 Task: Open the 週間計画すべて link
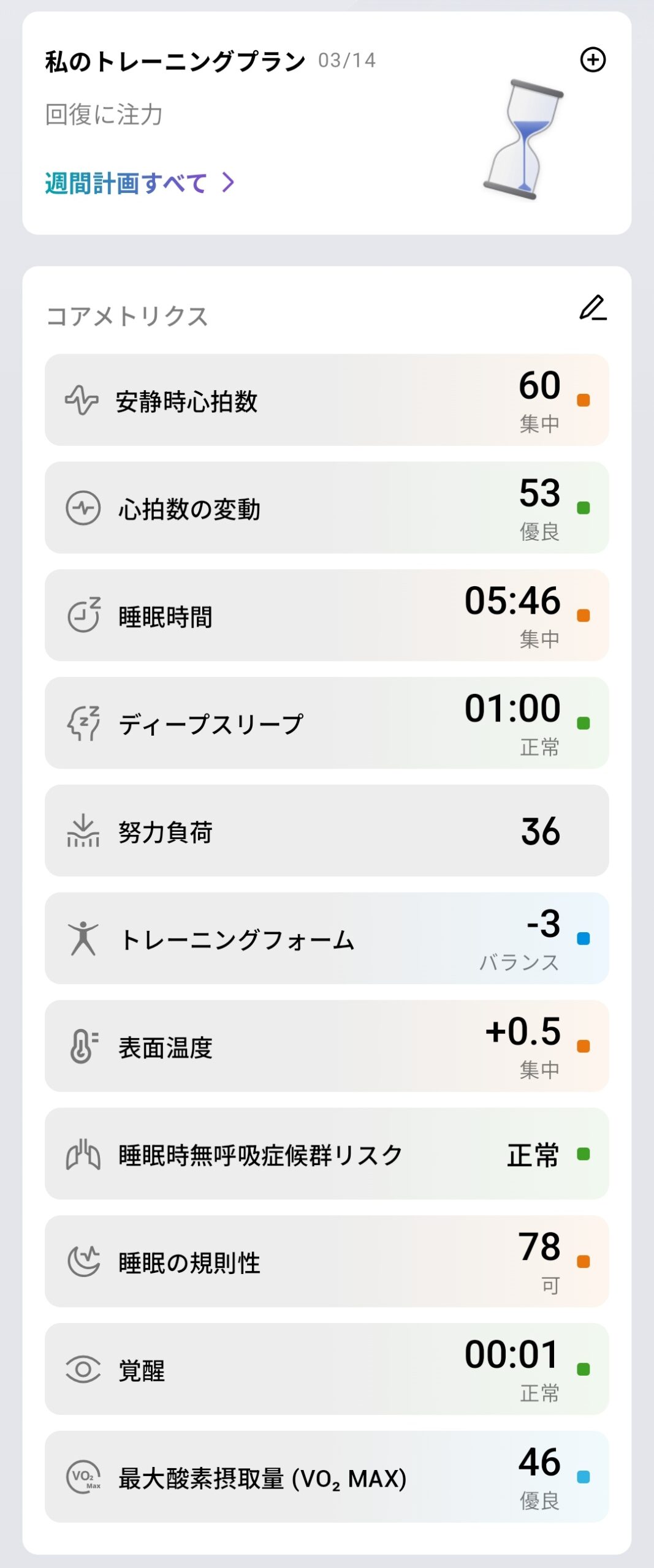pos(126,183)
